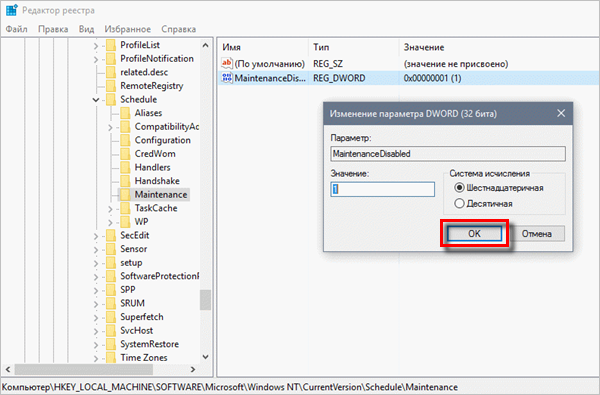Click the ProfileList folder icon
Image resolution: width=600 pixels, height=395 pixels.
(111, 45)
